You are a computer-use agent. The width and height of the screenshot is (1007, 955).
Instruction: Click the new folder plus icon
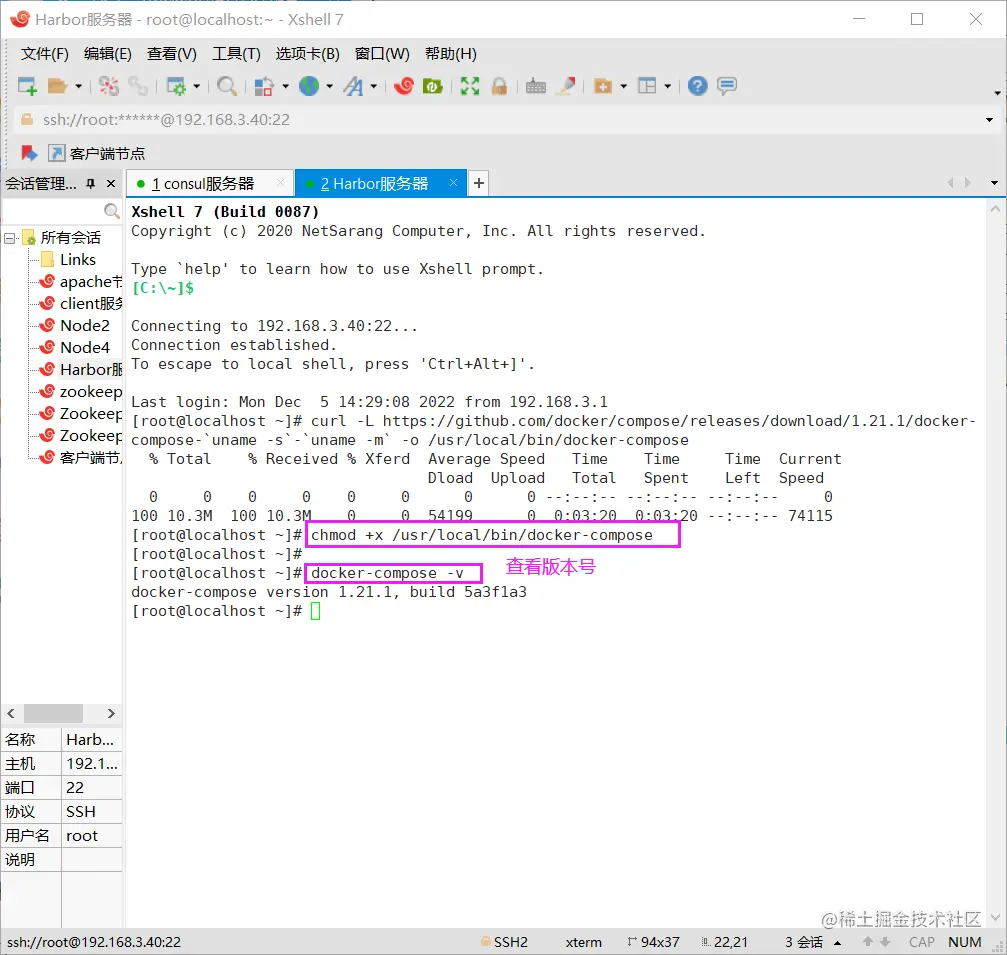(x=602, y=86)
